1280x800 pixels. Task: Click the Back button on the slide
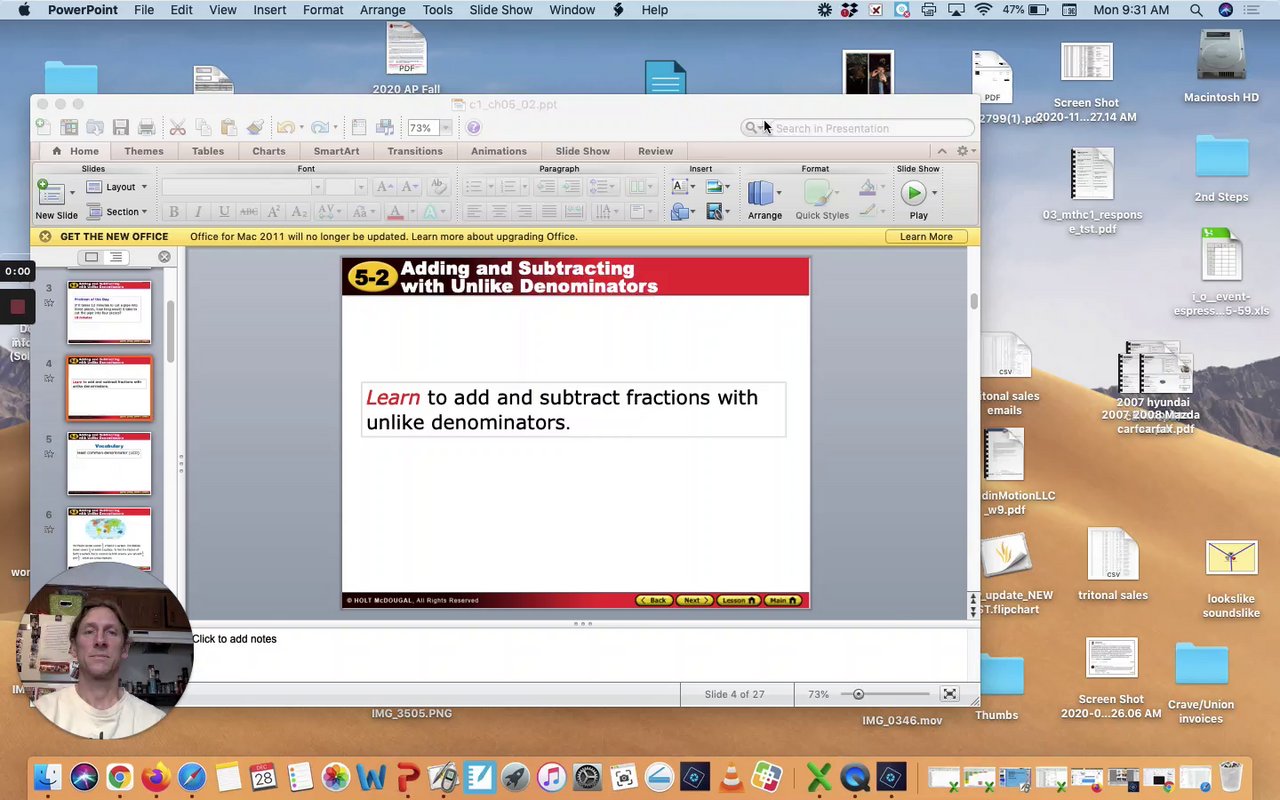[x=655, y=600]
